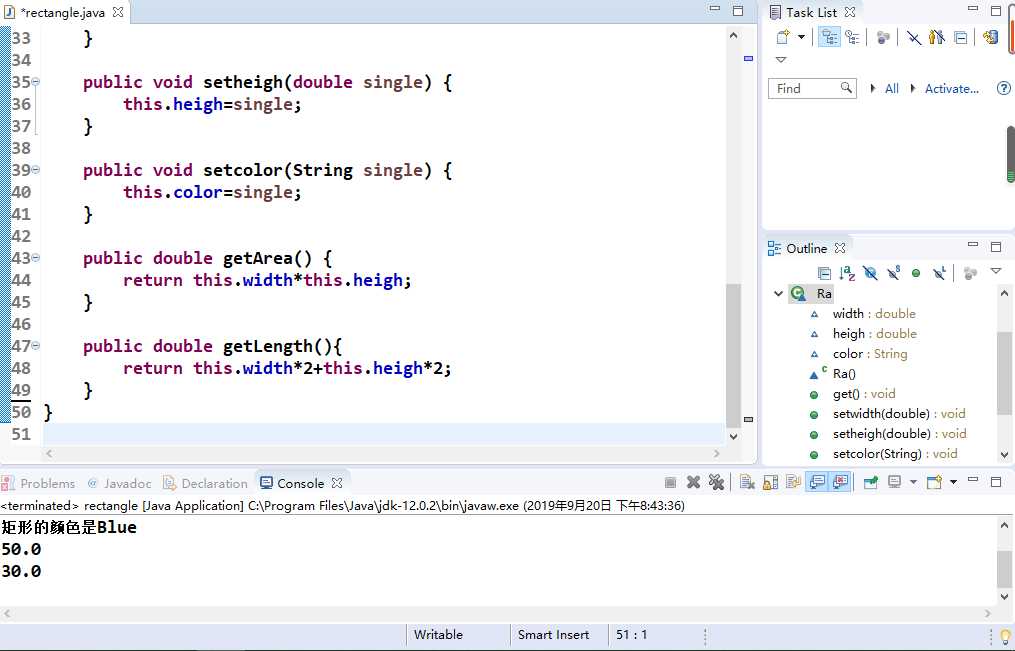Switch to the Task List tab
This screenshot has height=651, width=1015.
pyautogui.click(x=811, y=12)
